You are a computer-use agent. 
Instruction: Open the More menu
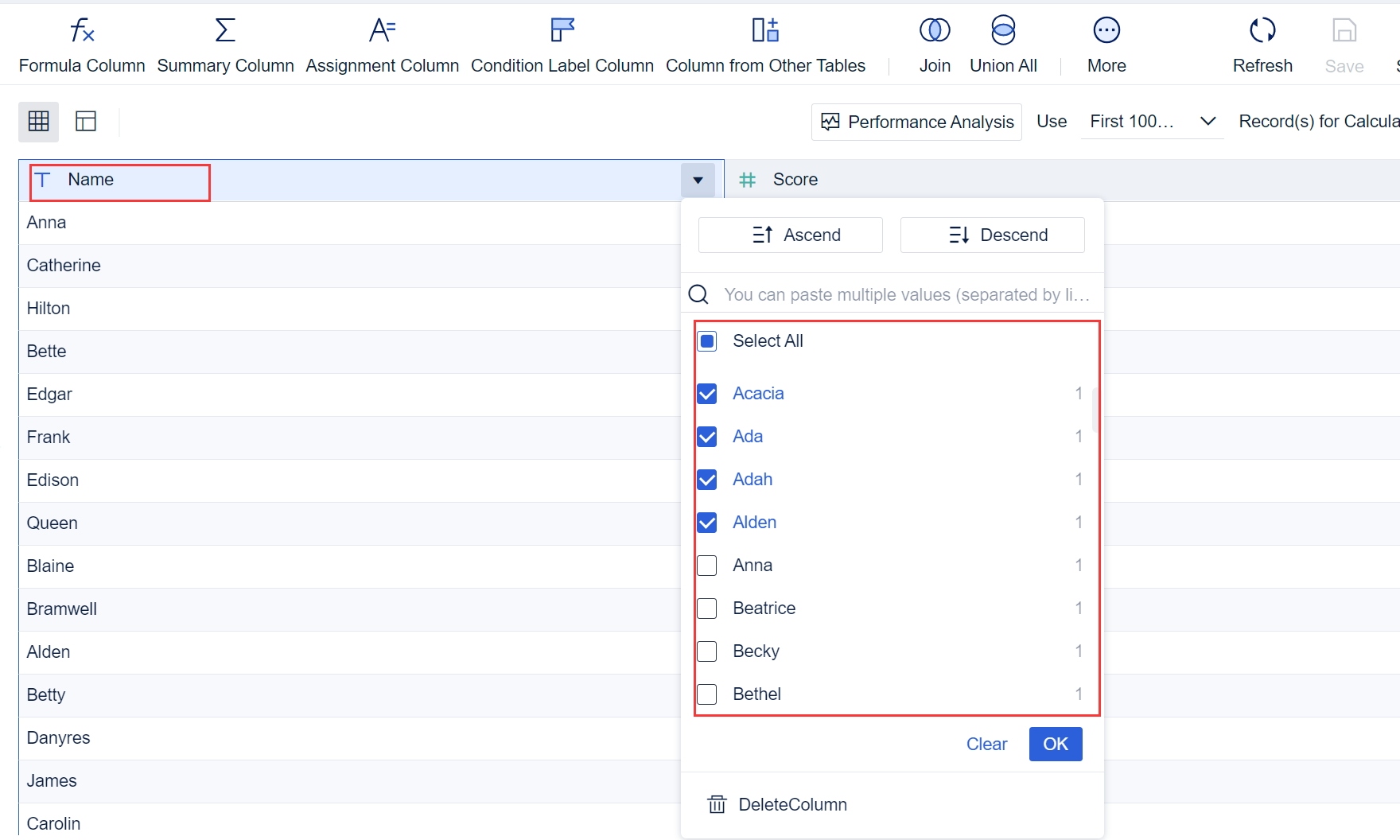(1106, 44)
